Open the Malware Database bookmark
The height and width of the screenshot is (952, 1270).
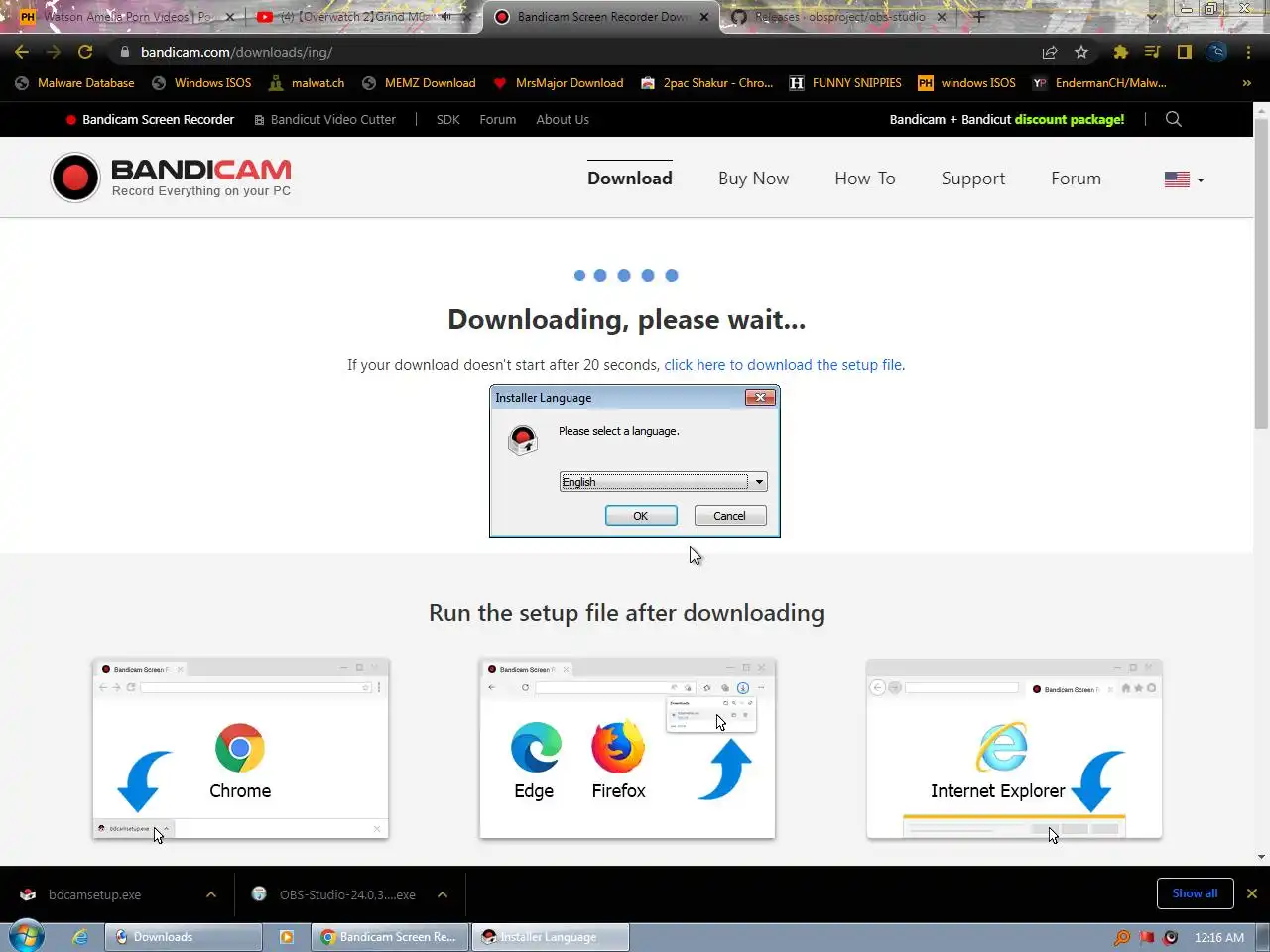click(75, 83)
